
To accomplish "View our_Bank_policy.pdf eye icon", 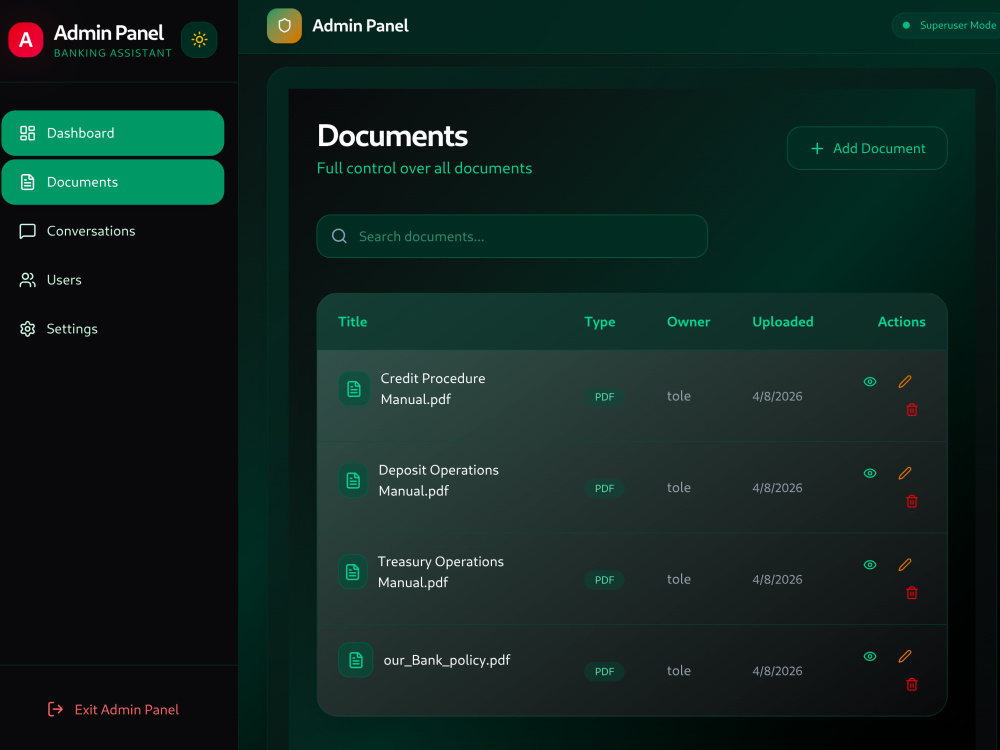I will 870,657.
